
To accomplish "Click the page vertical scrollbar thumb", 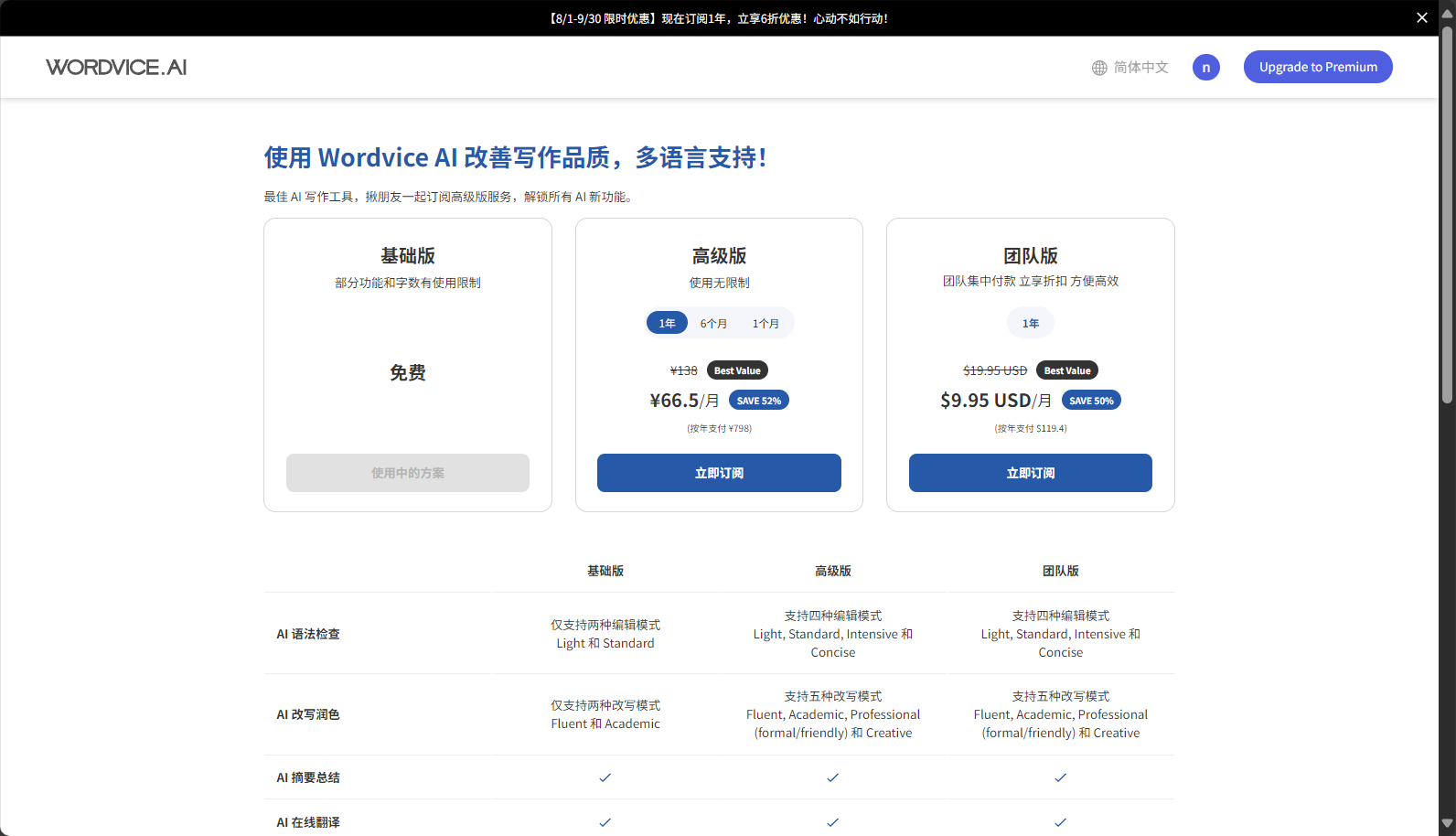I will (1447, 215).
